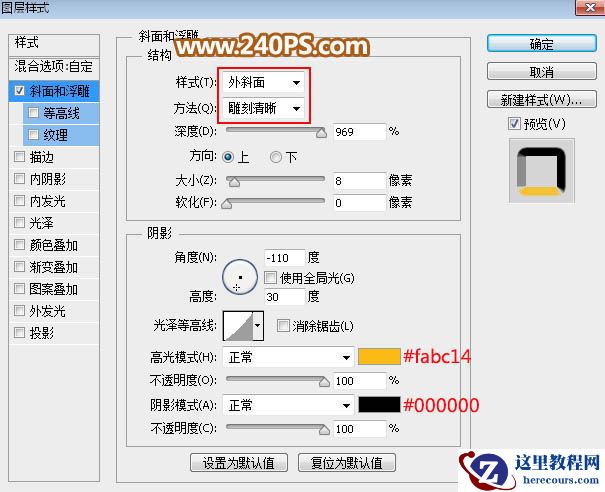Image resolution: width=605 pixels, height=492 pixels.
Task: Uncheck the 斜面和浮雕 checkbox
Action: 19,91
